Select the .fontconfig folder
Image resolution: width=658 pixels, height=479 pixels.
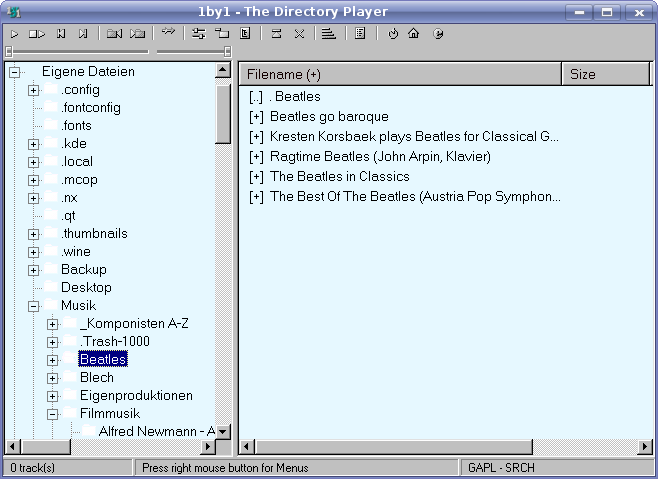coord(91,108)
